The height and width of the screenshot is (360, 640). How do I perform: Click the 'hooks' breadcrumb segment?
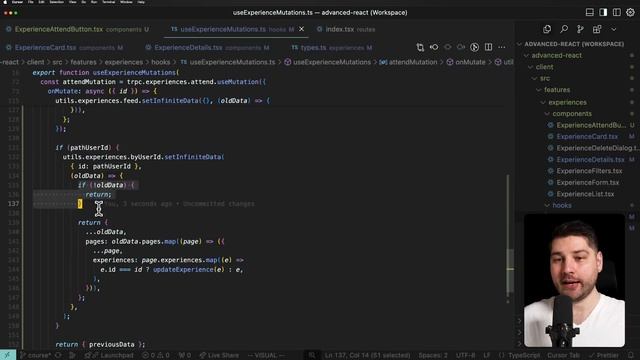[x=160, y=62]
